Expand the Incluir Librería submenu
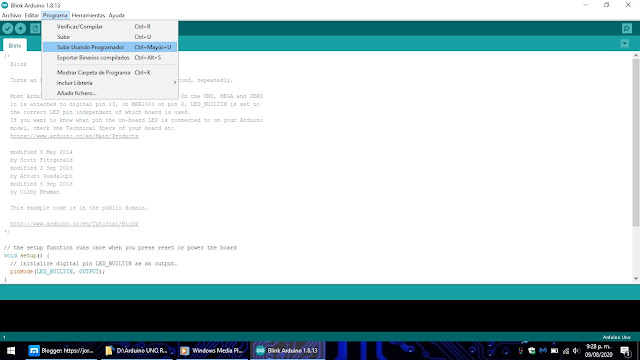 click(x=110, y=83)
